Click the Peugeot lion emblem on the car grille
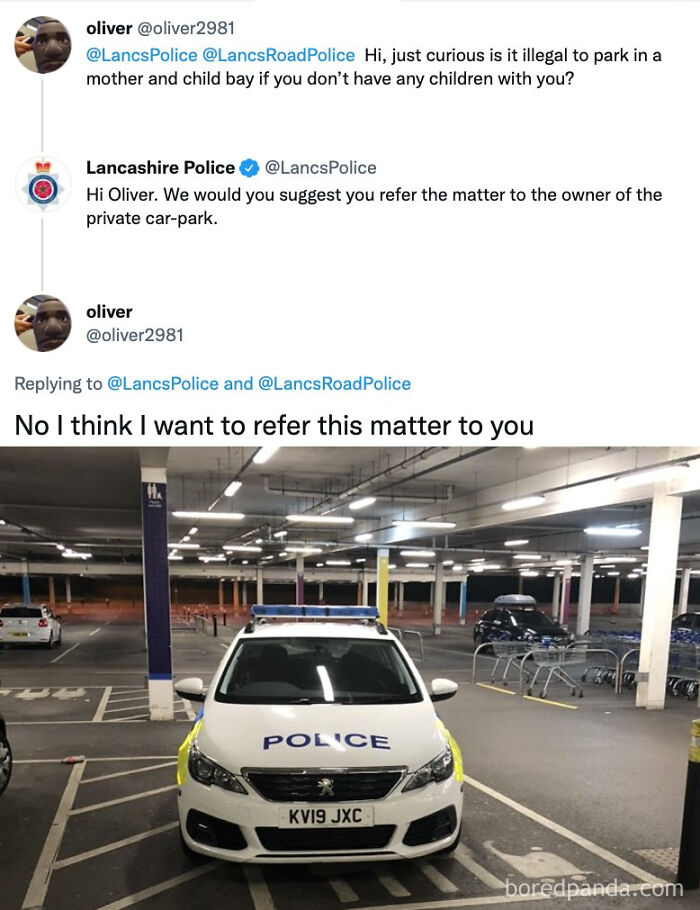This screenshot has width=700, height=910. pos(326,787)
